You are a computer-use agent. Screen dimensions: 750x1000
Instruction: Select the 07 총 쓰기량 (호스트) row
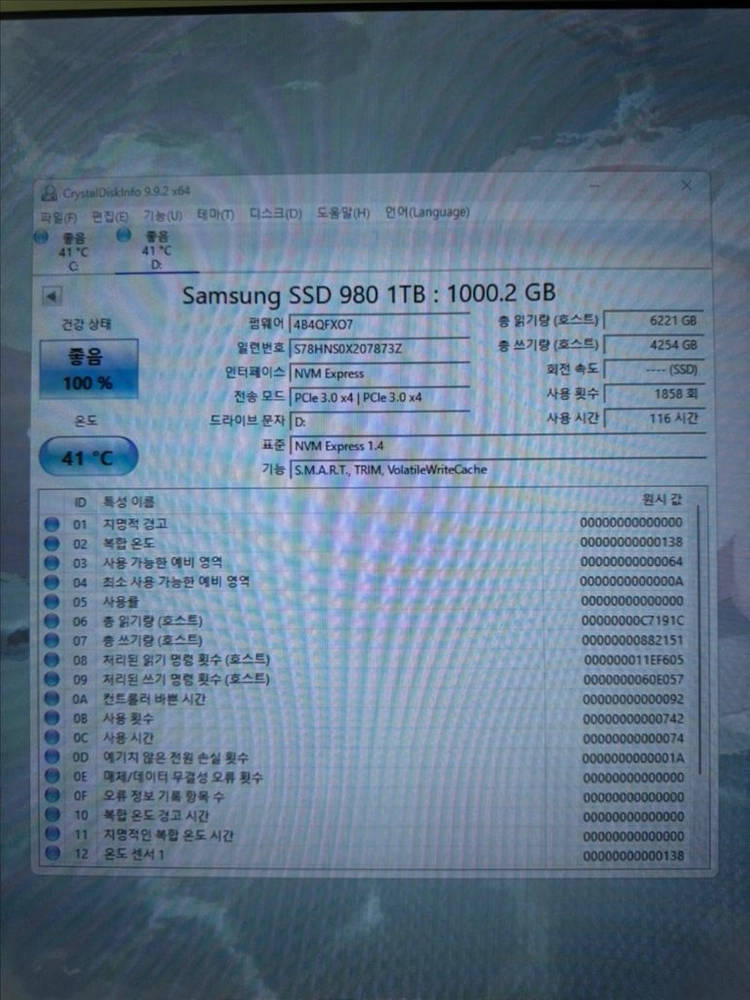367,640
